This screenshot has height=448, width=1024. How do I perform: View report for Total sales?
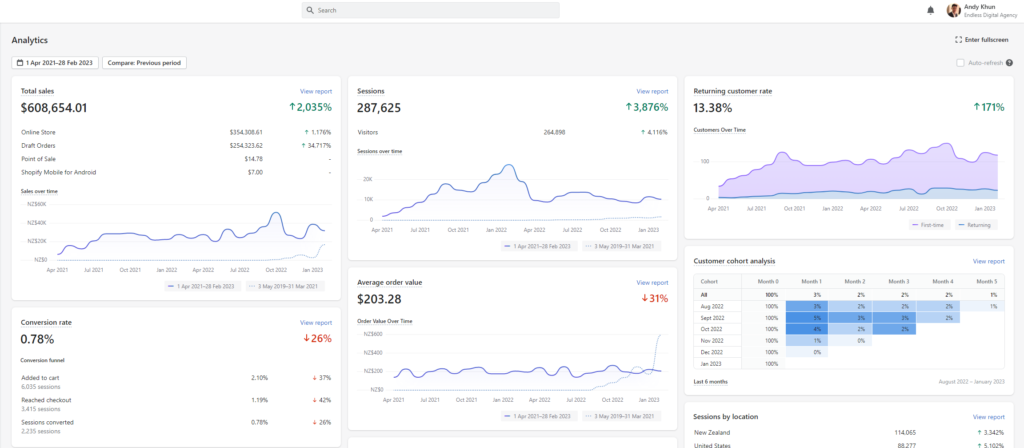click(315, 91)
